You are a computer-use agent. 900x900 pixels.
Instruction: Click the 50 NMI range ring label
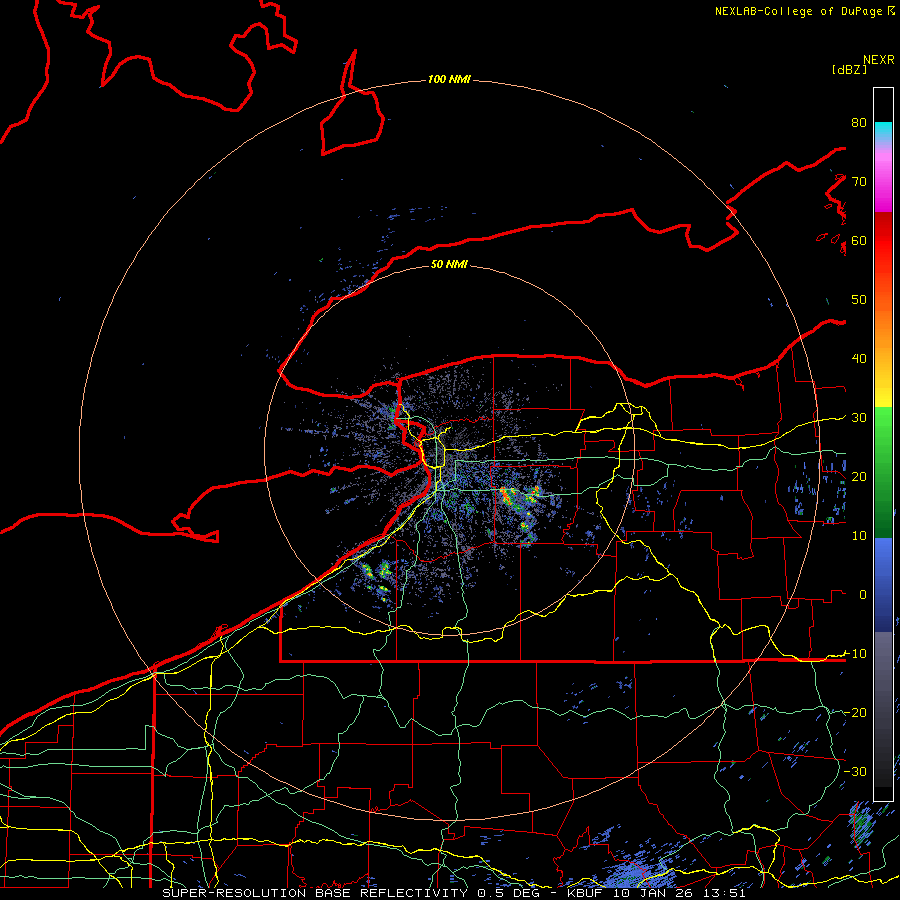[449, 264]
